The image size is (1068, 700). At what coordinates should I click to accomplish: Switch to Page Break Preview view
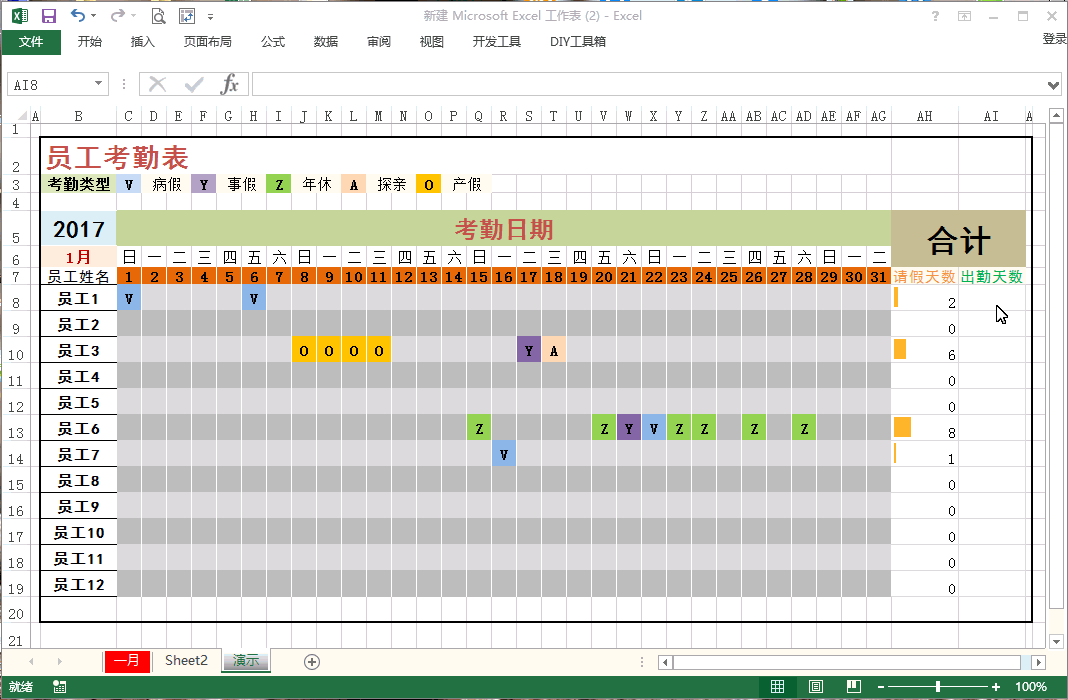click(x=853, y=687)
